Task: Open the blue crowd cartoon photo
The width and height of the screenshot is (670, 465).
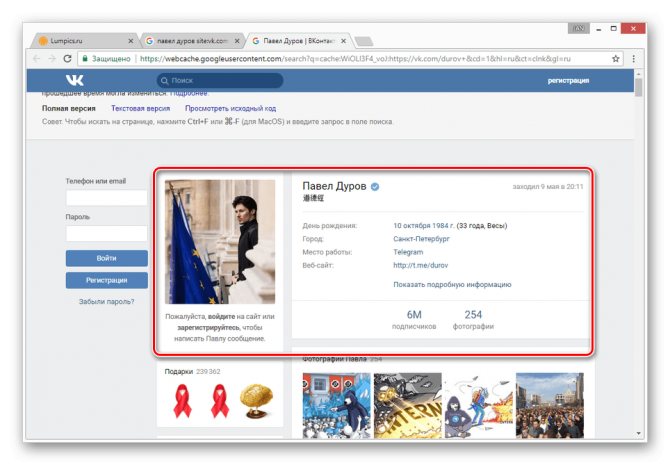Action: click(x=336, y=405)
